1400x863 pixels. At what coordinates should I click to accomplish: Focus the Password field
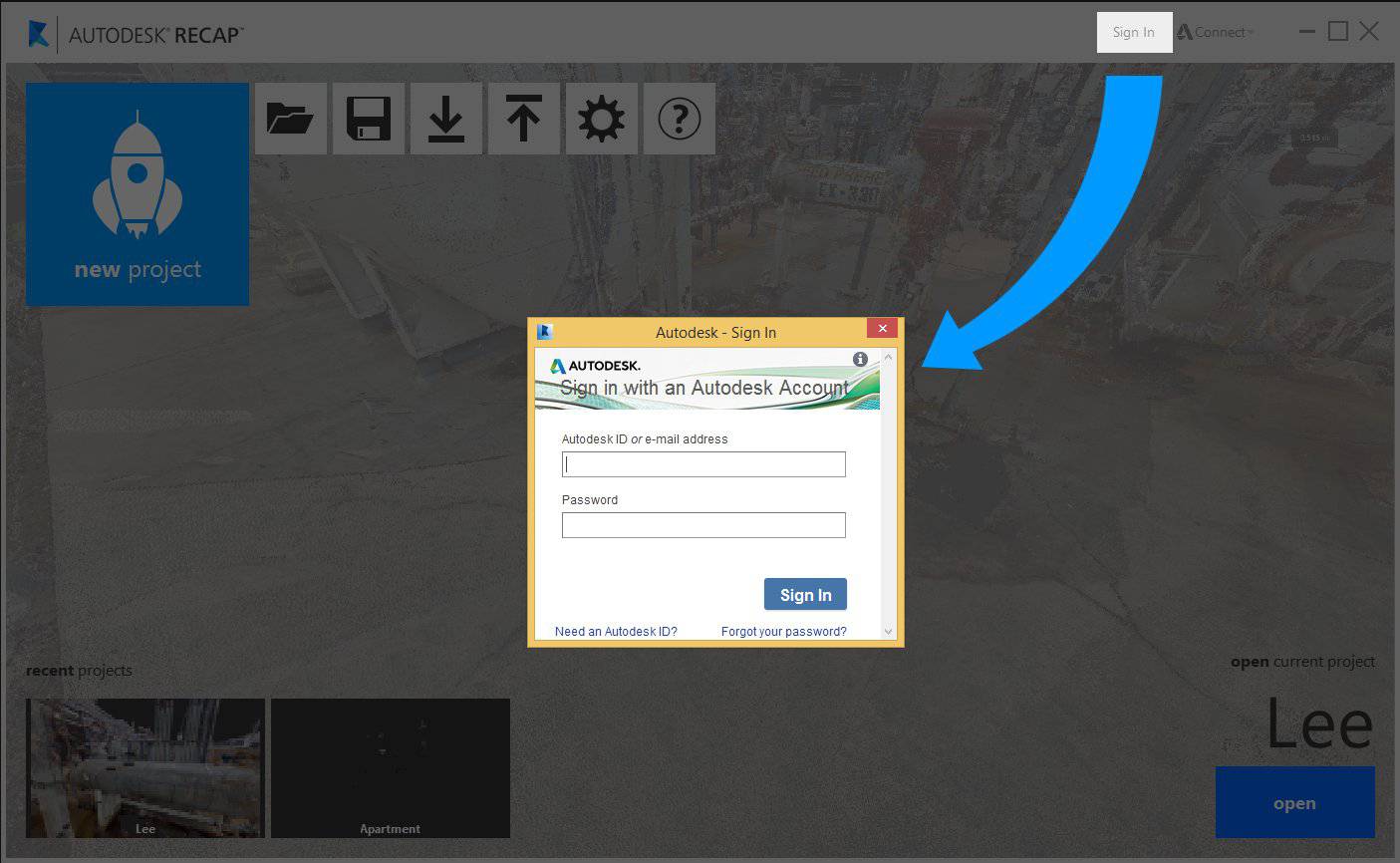click(x=703, y=525)
